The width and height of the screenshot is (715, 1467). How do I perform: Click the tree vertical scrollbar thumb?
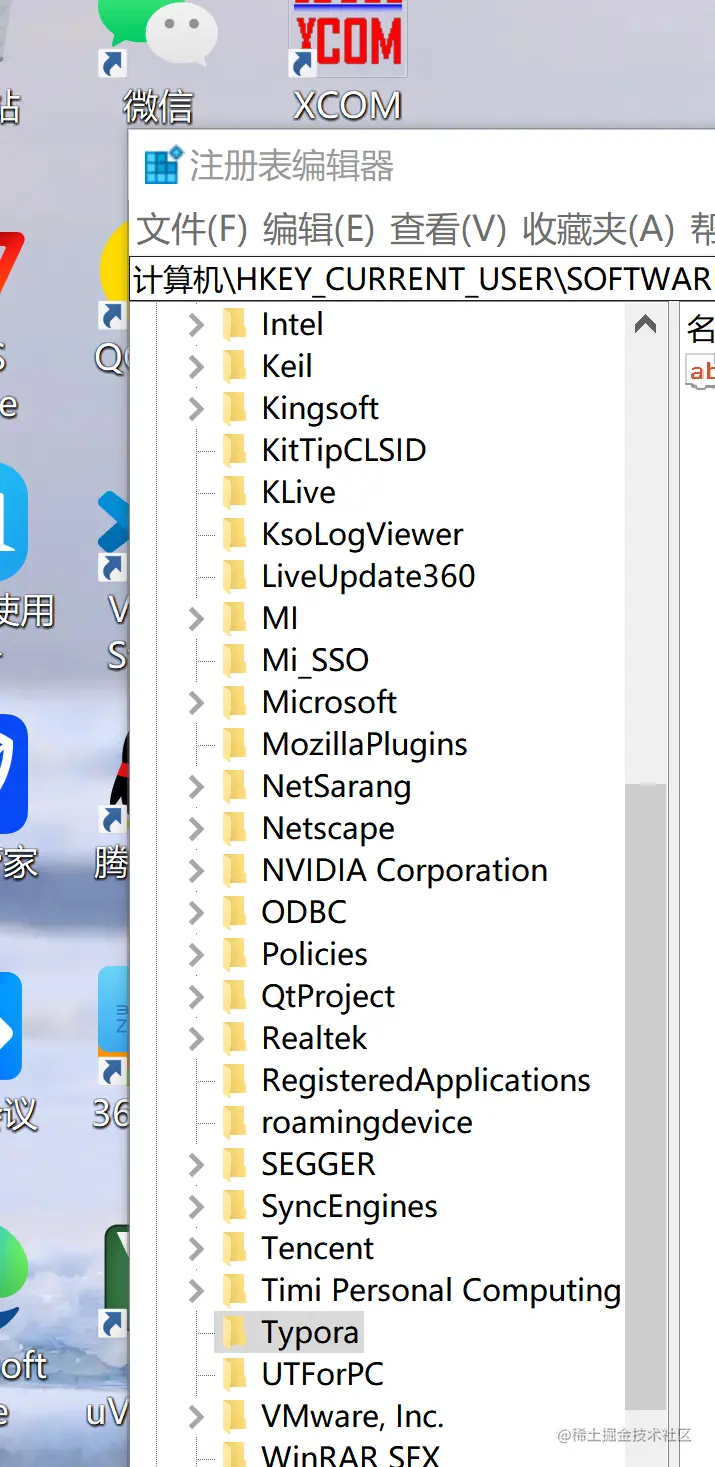646,1096
